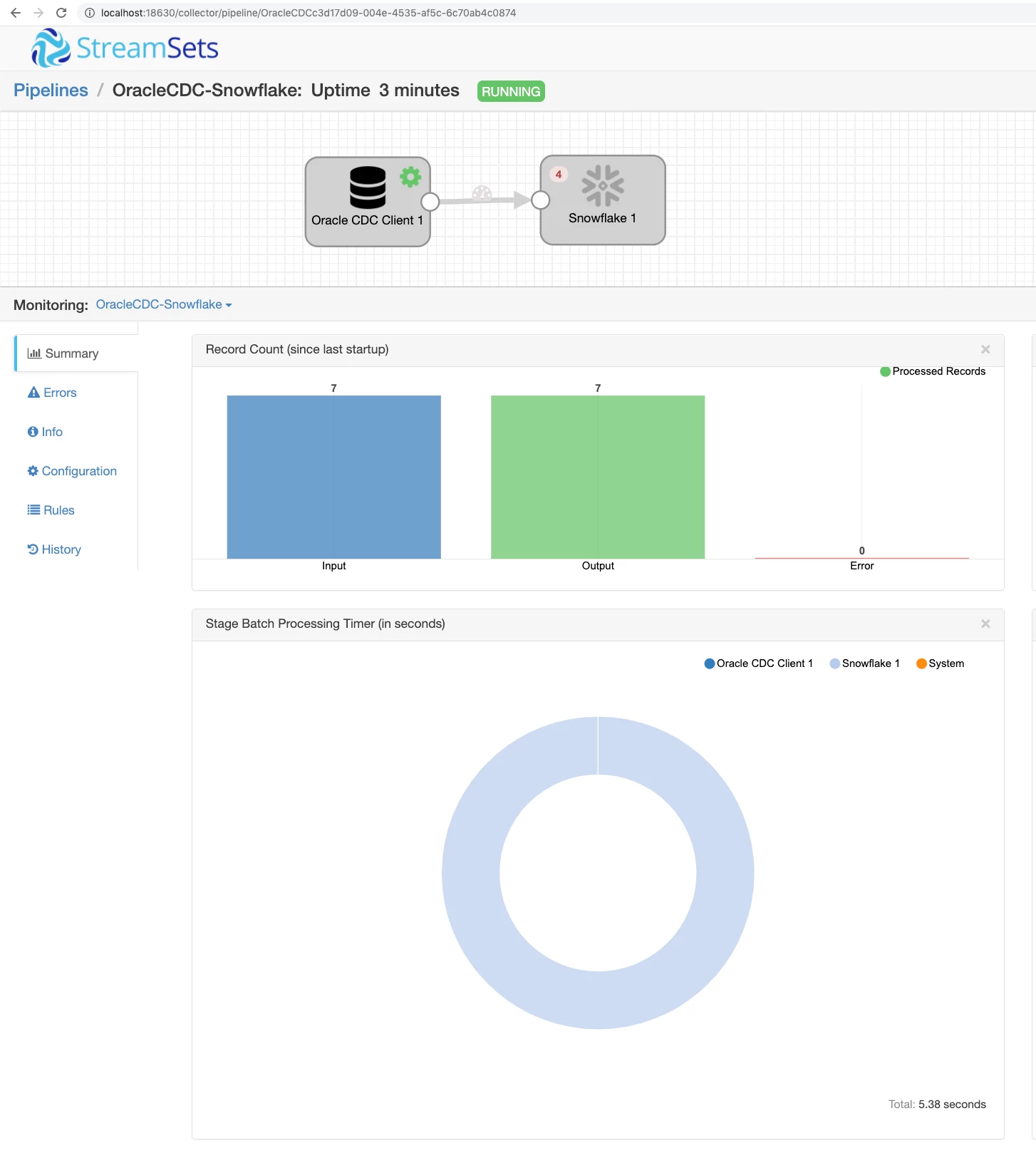The width and height of the screenshot is (1036, 1163).
Task: Toggle System legend series
Action: (940, 663)
